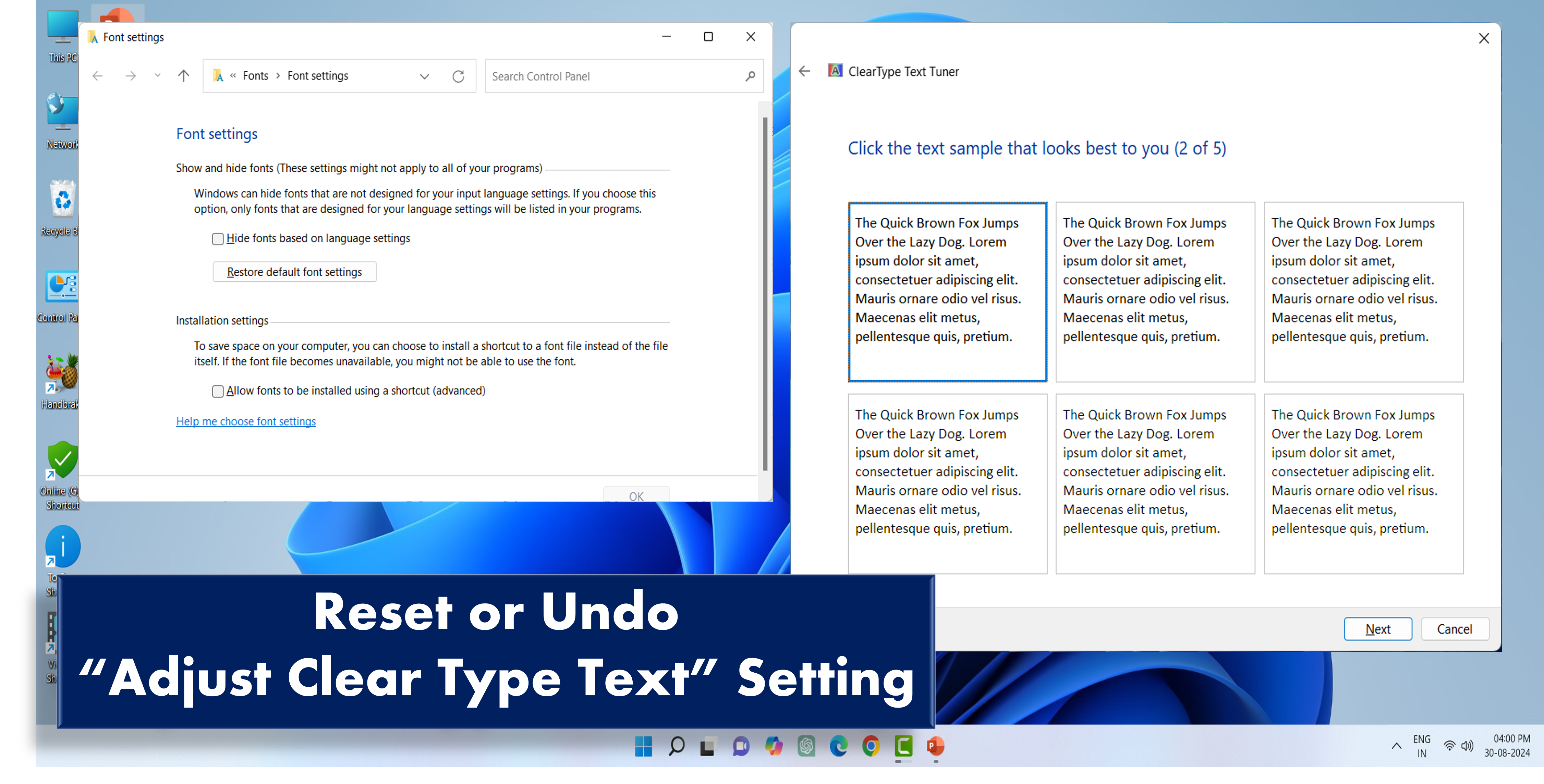Open Task View from the taskbar

(x=708, y=746)
